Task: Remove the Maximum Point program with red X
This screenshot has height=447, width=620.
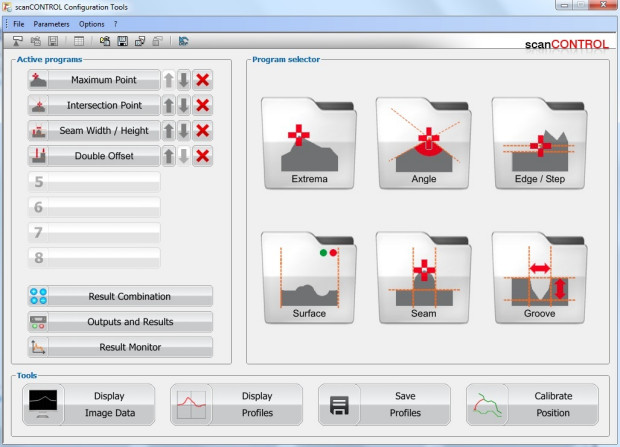Action: tap(202, 80)
